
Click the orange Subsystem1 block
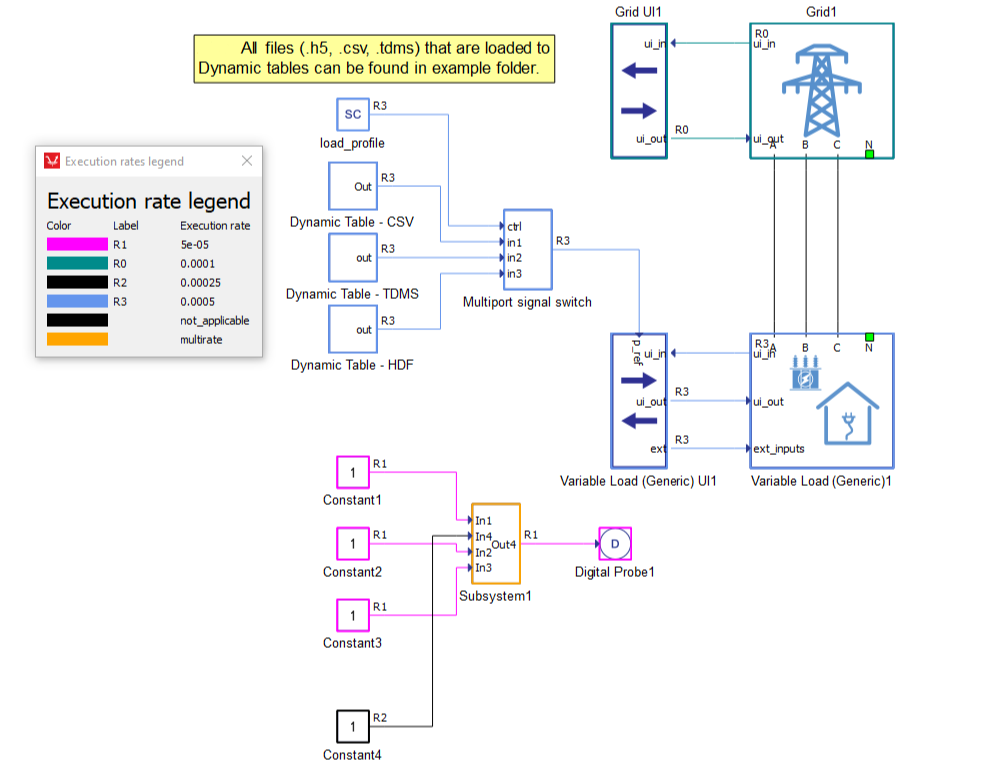[495, 543]
